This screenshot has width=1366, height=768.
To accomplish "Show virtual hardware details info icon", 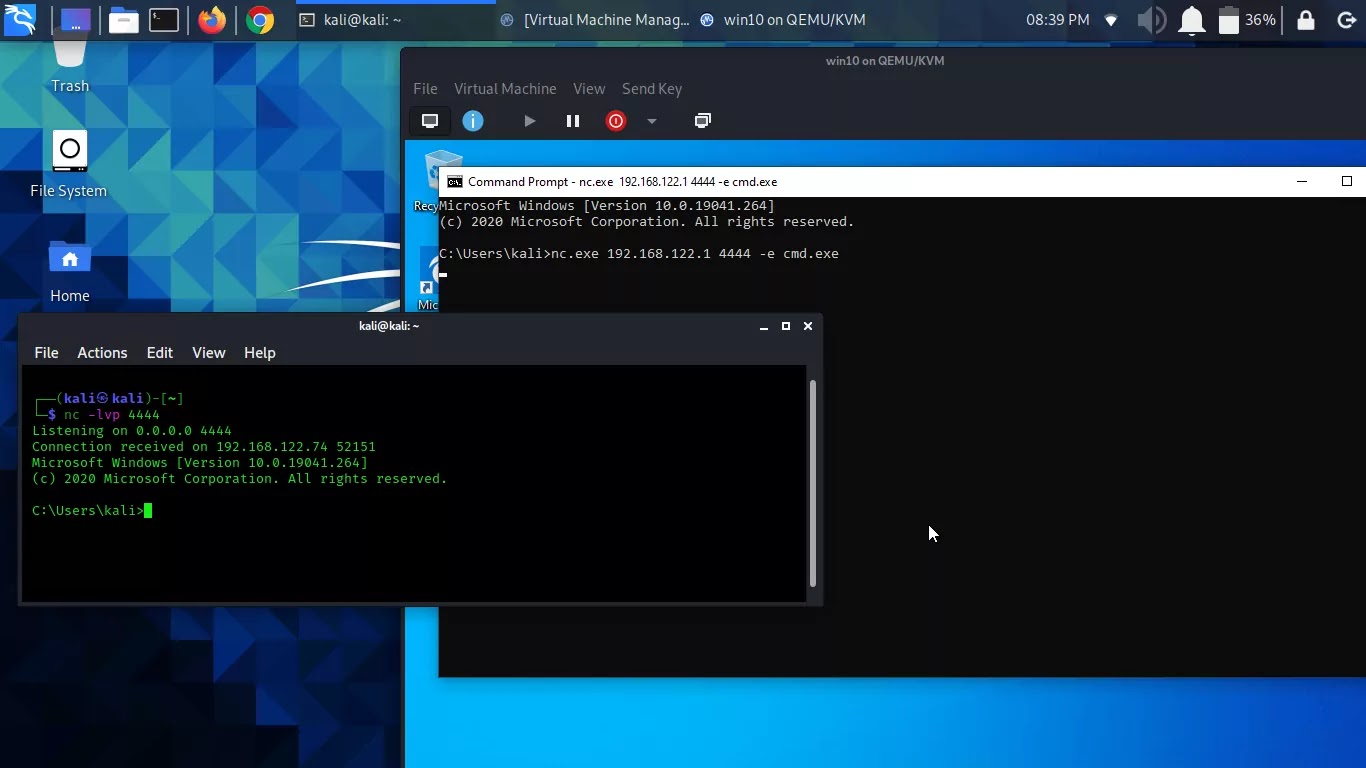I will (473, 121).
